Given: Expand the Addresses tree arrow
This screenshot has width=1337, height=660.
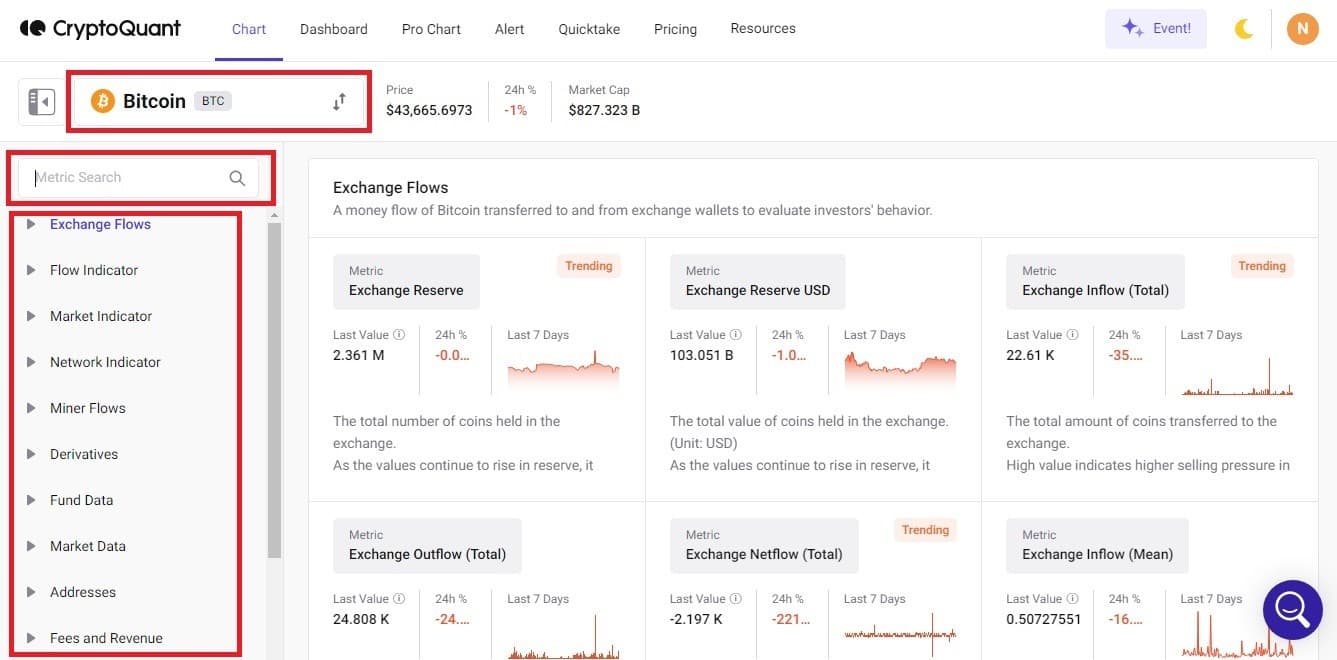Looking at the screenshot, I should click(31, 592).
